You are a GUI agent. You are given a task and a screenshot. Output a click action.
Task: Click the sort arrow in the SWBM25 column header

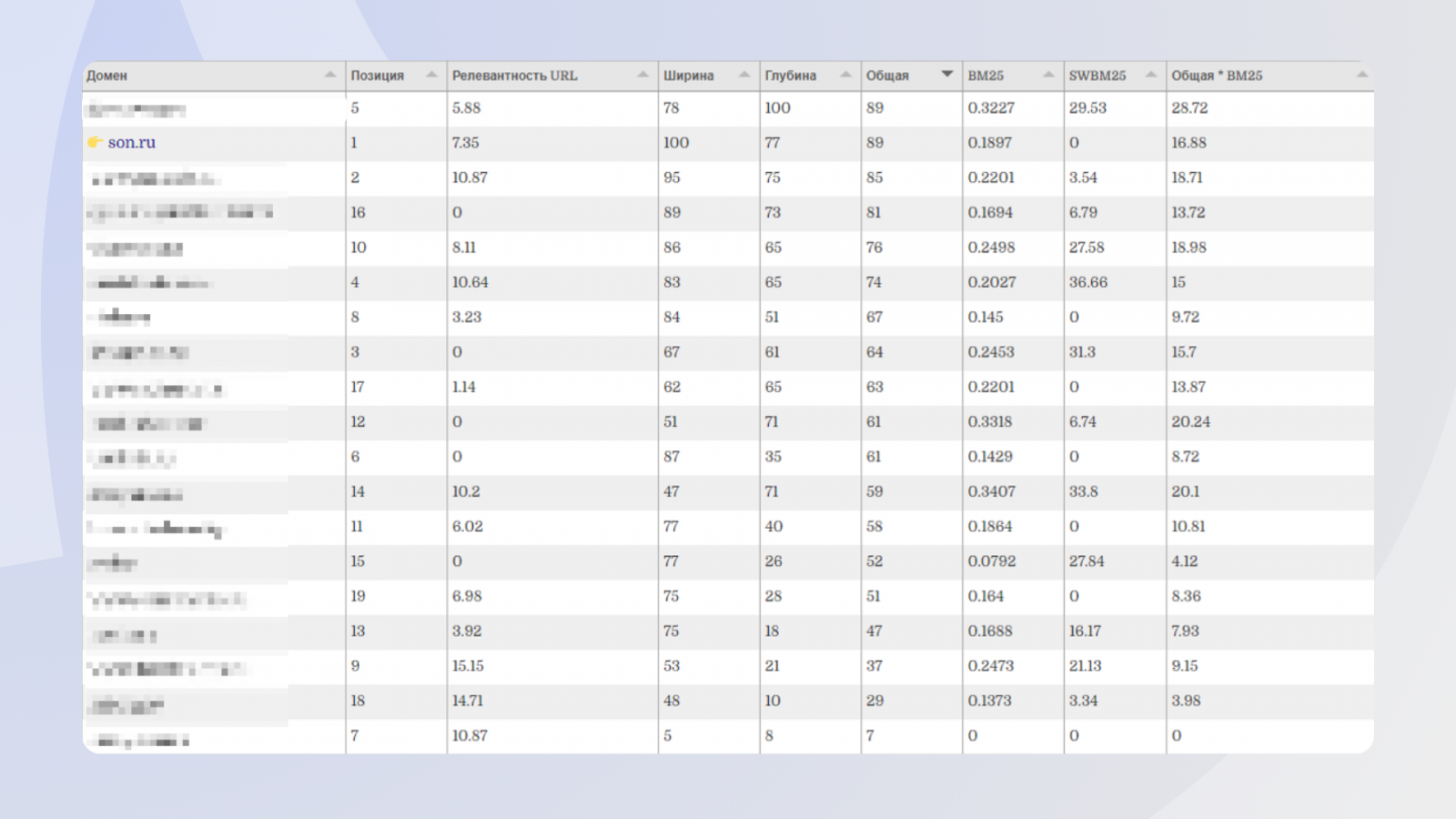[1150, 75]
